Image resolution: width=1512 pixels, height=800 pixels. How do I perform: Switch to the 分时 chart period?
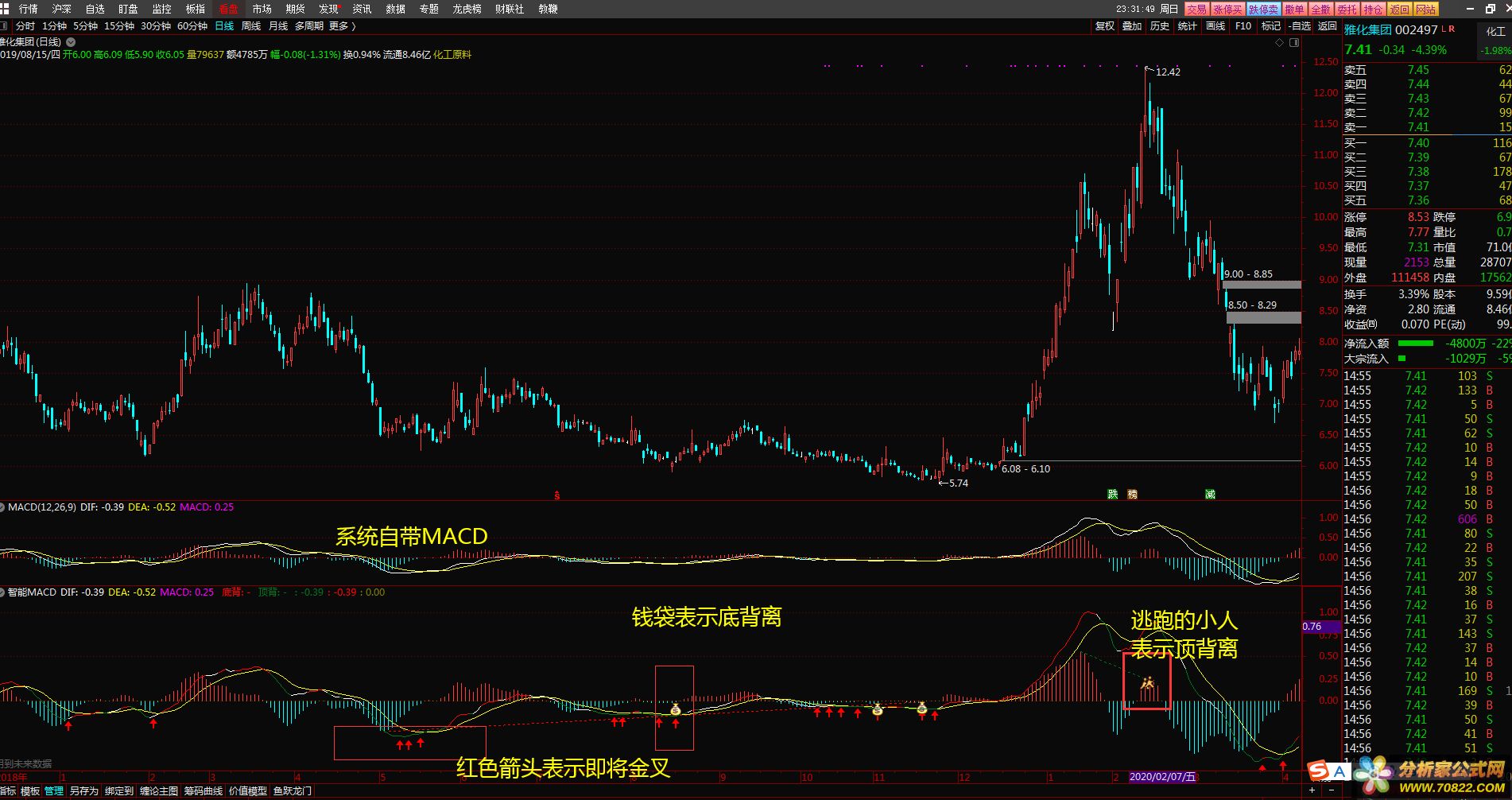[x=25, y=26]
